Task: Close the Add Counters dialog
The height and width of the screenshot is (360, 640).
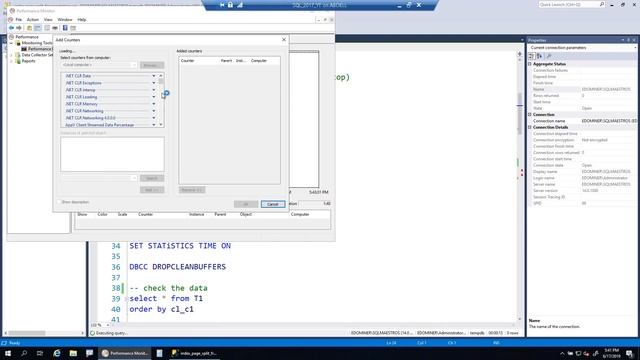Action: pos(284,40)
